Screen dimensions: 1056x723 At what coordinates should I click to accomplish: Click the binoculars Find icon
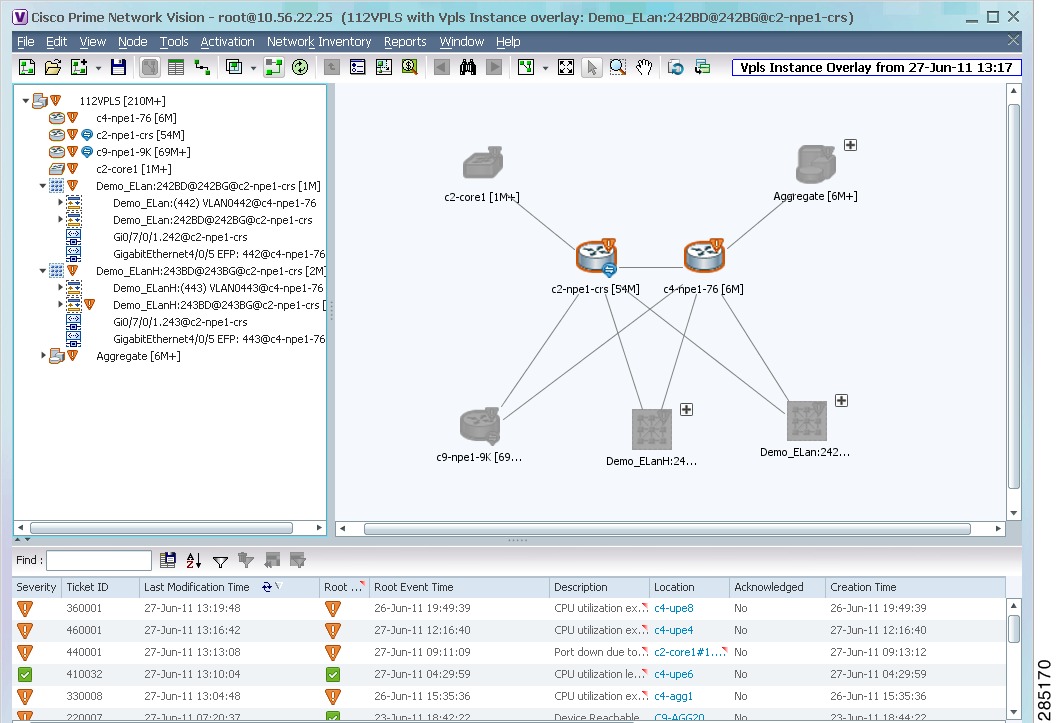(x=467, y=67)
